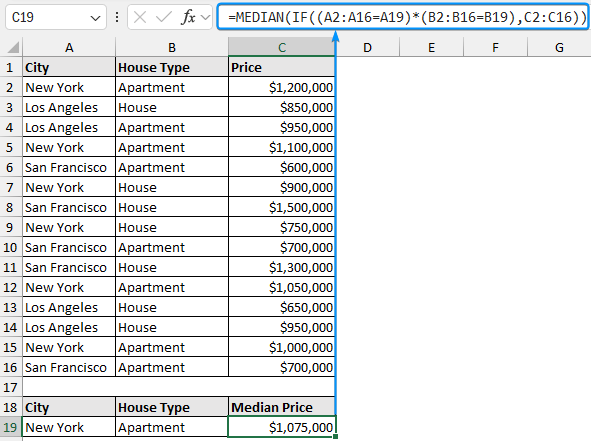591x441 pixels.
Task: Select cell with price $1,500,000
Action: click(x=282, y=207)
